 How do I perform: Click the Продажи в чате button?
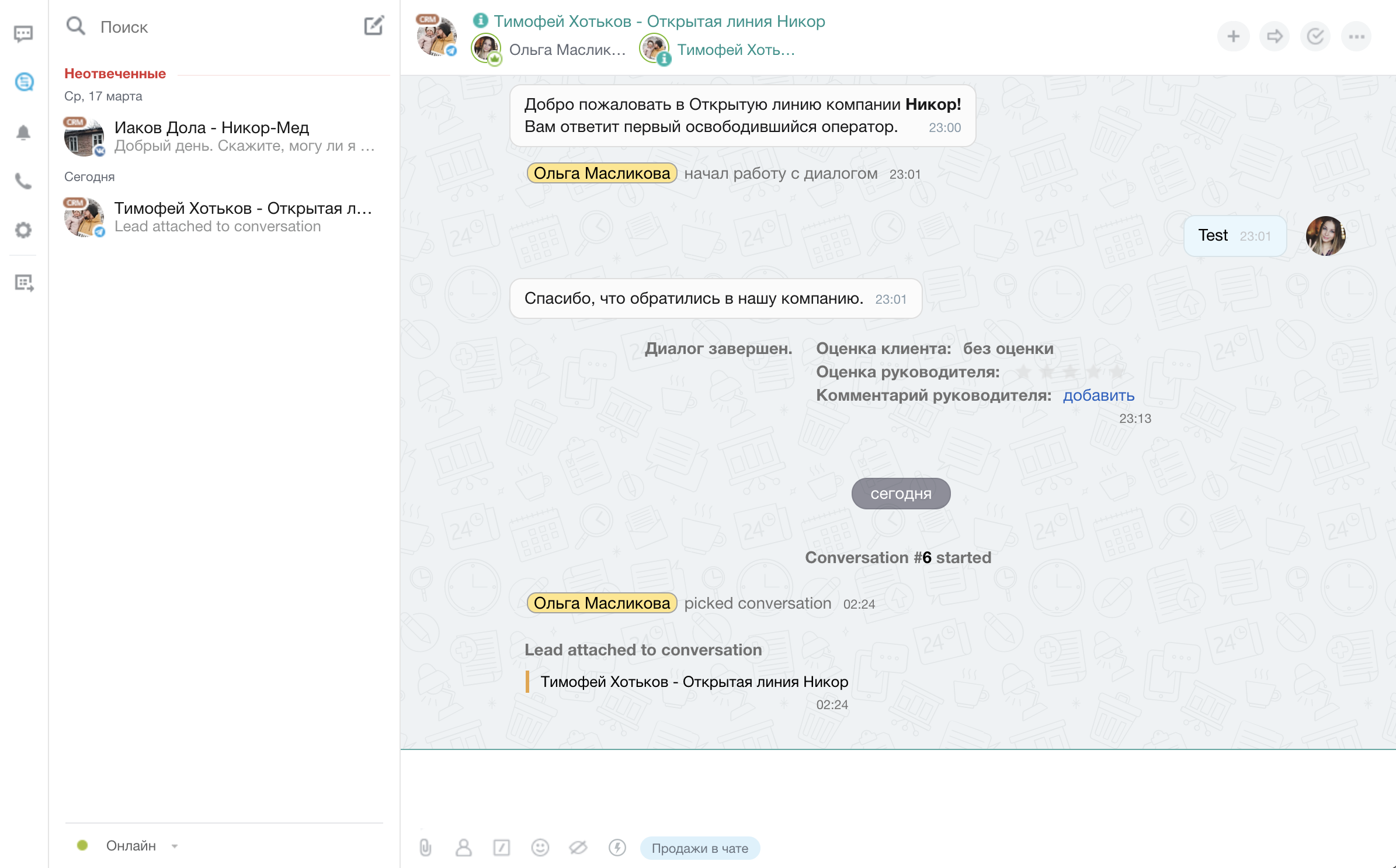click(699, 848)
